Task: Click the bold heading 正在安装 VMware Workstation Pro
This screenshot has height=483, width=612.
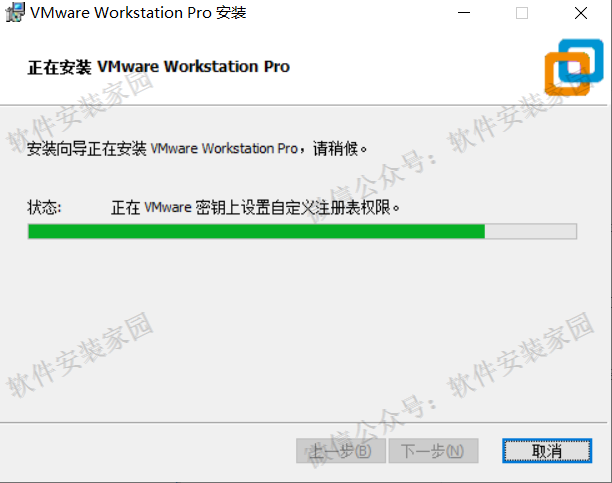Action: [x=158, y=67]
